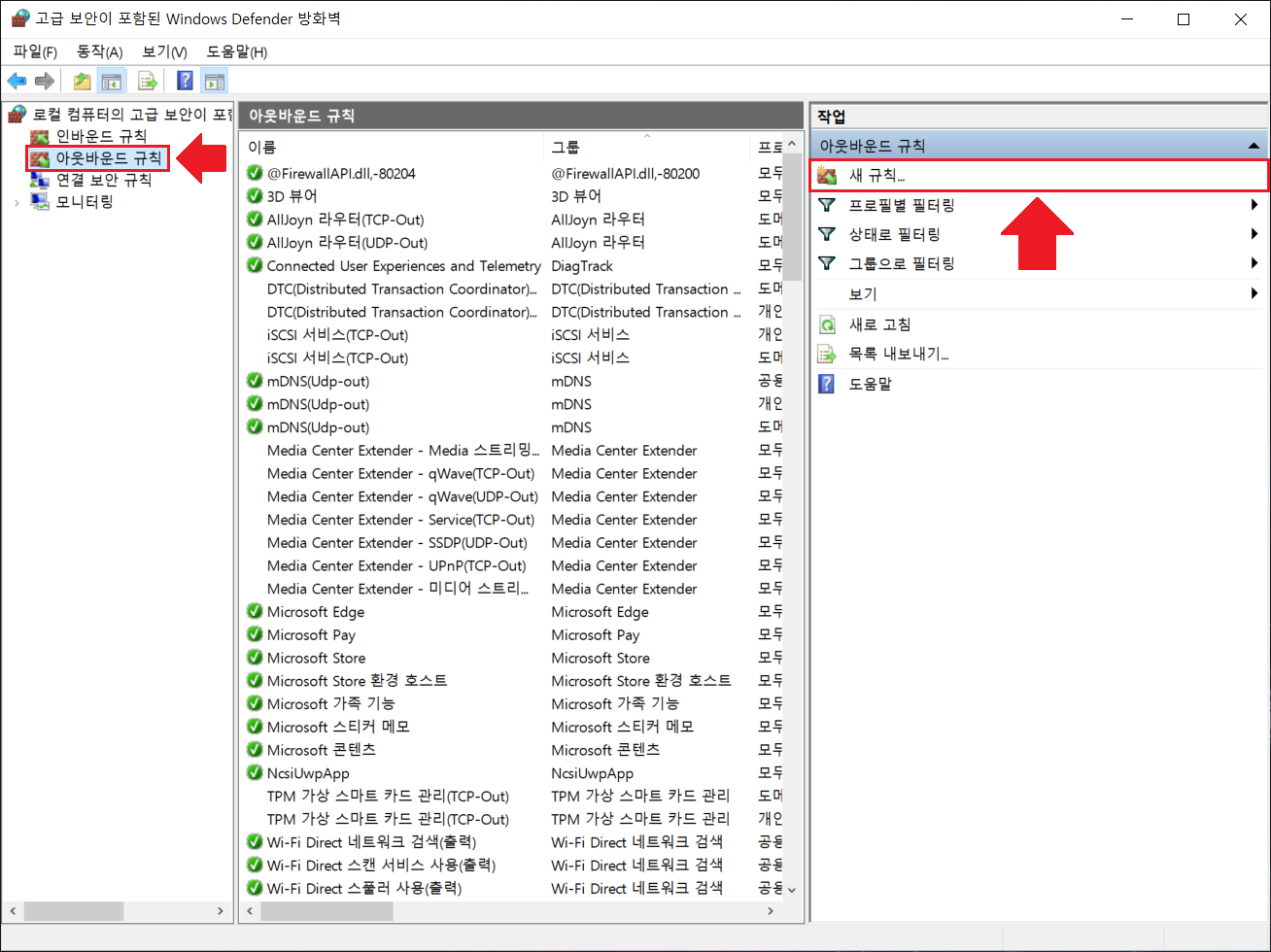Select the NcsiUwpApp rule
The width and height of the screenshot is (1271, 952).
pos(308,774)
